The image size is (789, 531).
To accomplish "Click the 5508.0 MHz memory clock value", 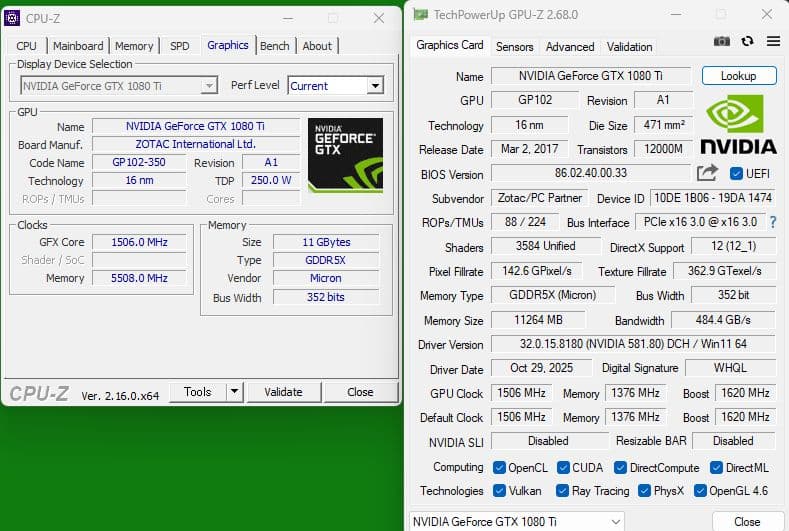I will point(139,278).
